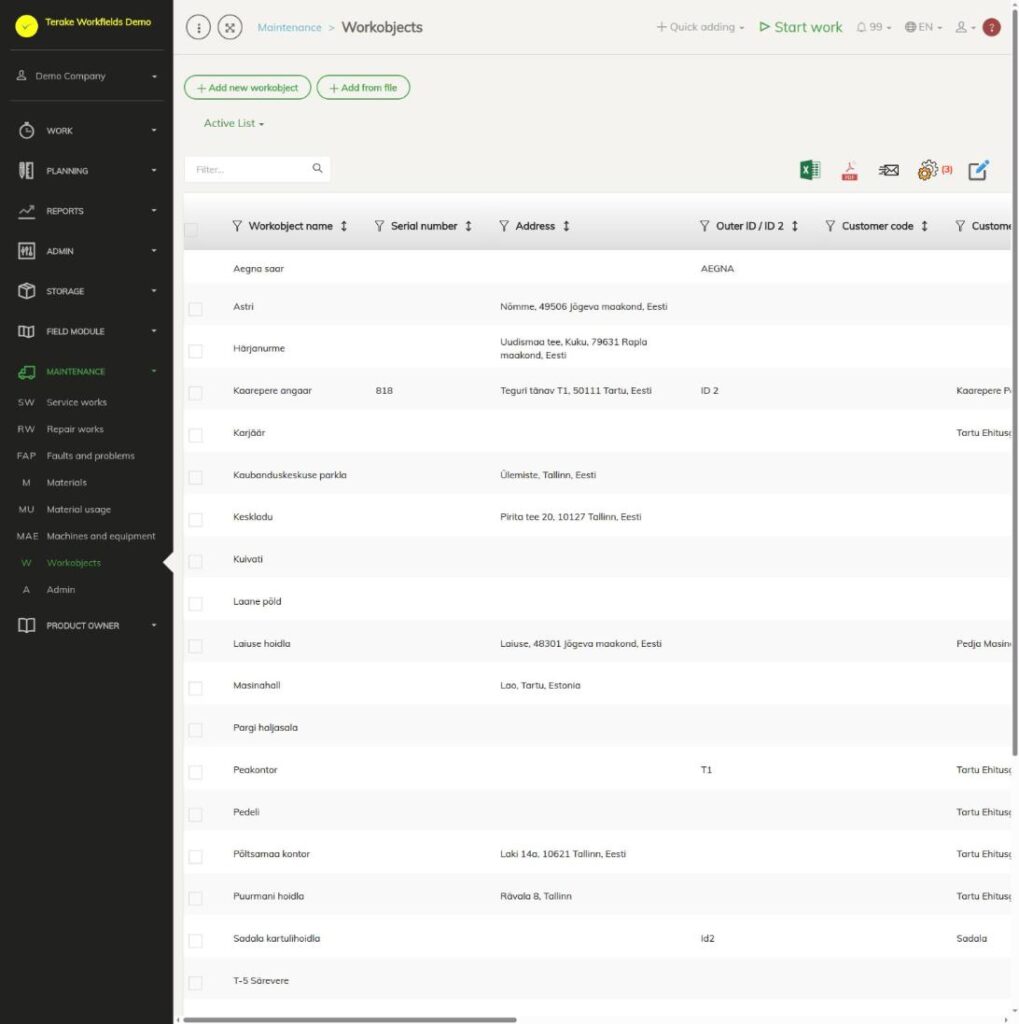Open the Quick adding dropdown
The height and width of the screenshot is (1024, 1019).
pos(700,27)
